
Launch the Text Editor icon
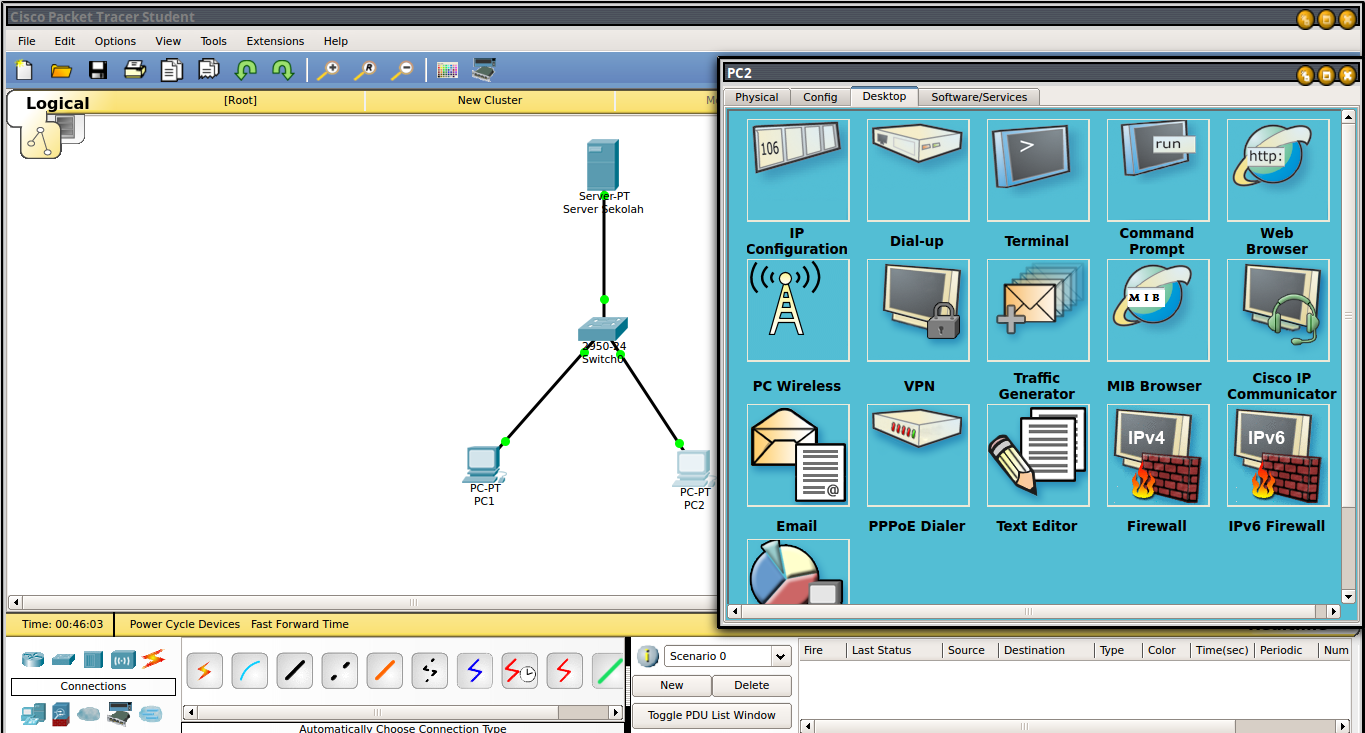tap(1038, 455)
